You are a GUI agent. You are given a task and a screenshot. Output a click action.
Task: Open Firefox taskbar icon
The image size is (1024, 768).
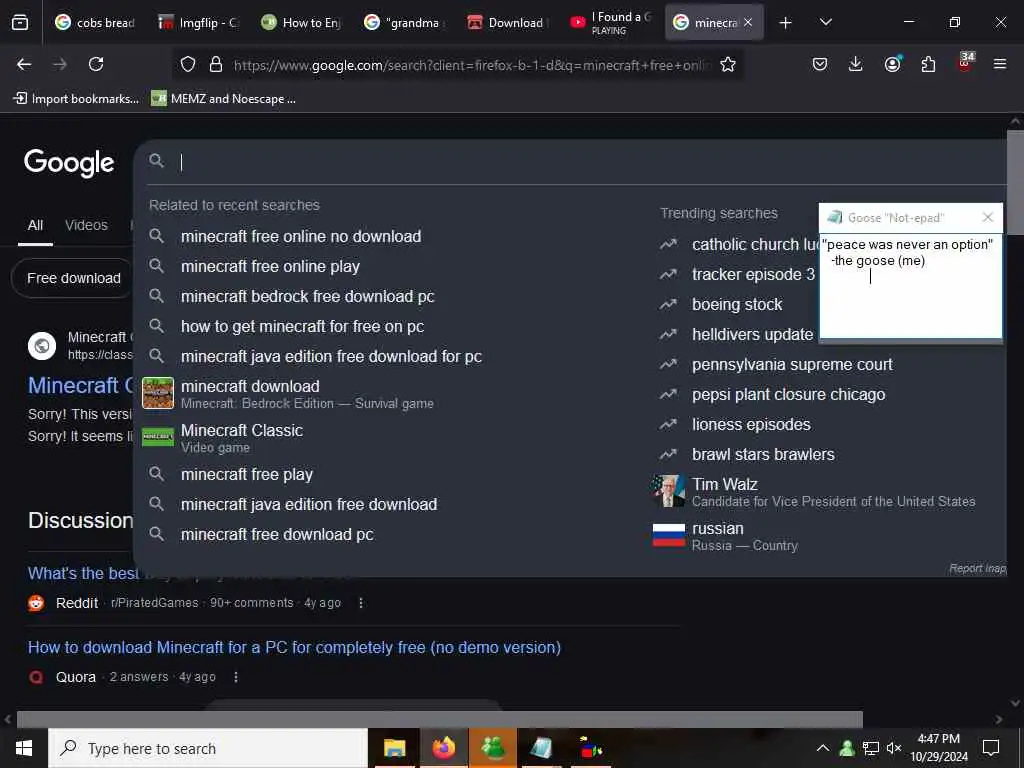(443, 748)
